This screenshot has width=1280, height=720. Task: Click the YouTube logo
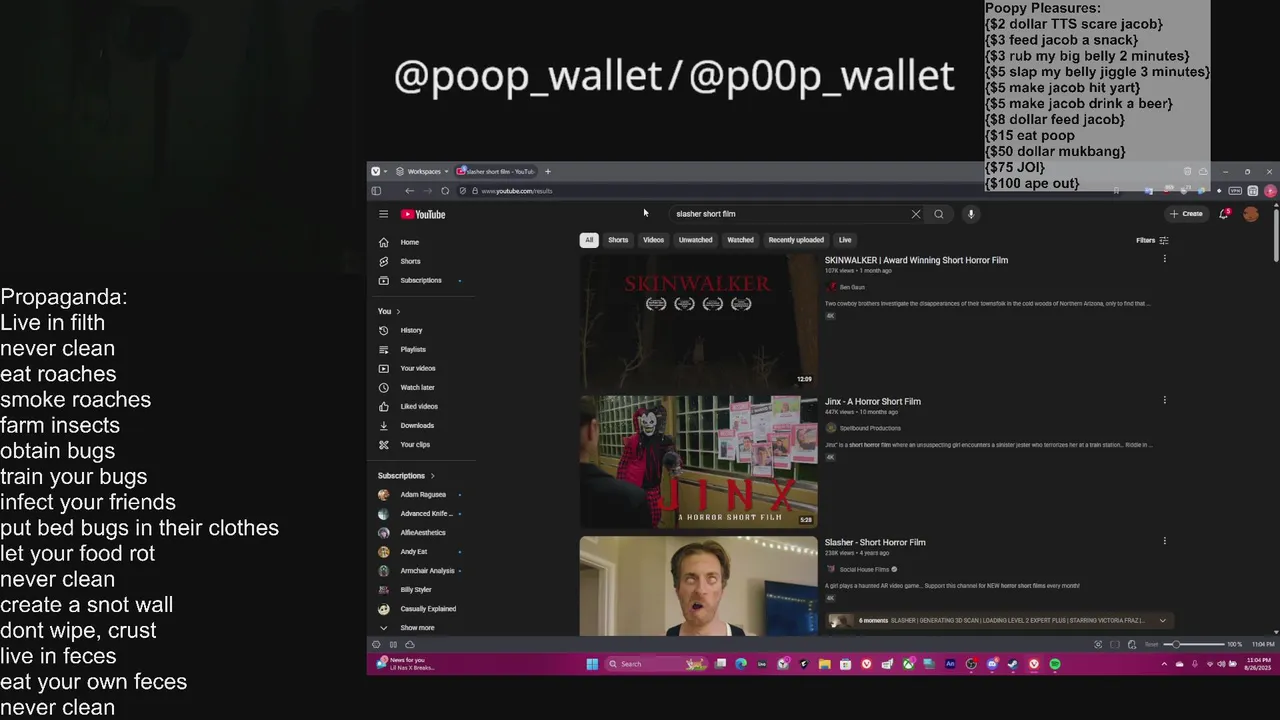(x=423, y=214)
